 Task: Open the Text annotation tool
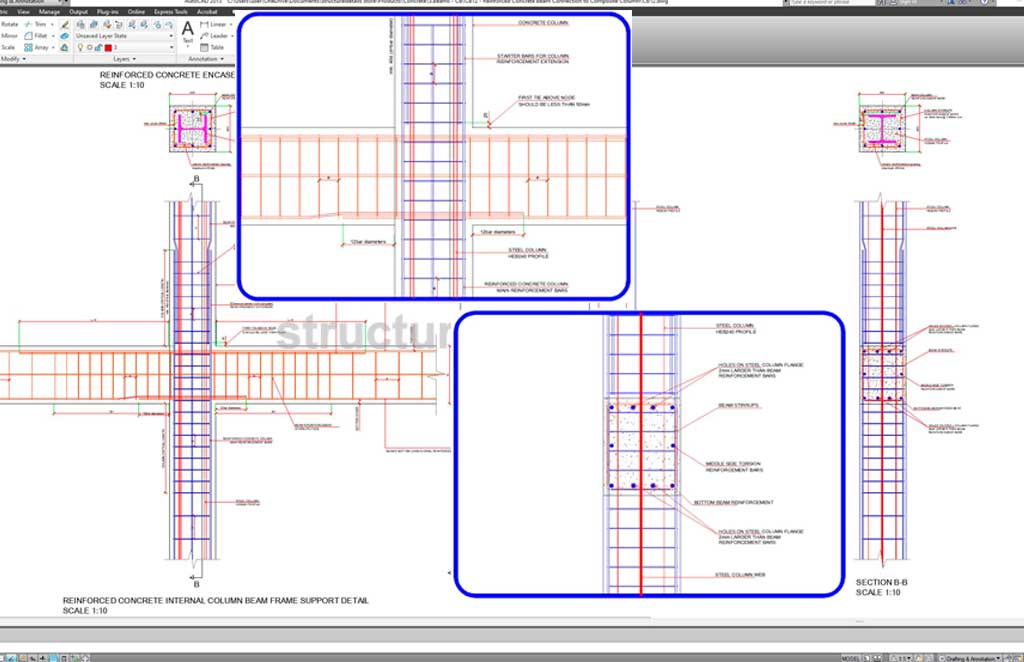coord(187,30)
